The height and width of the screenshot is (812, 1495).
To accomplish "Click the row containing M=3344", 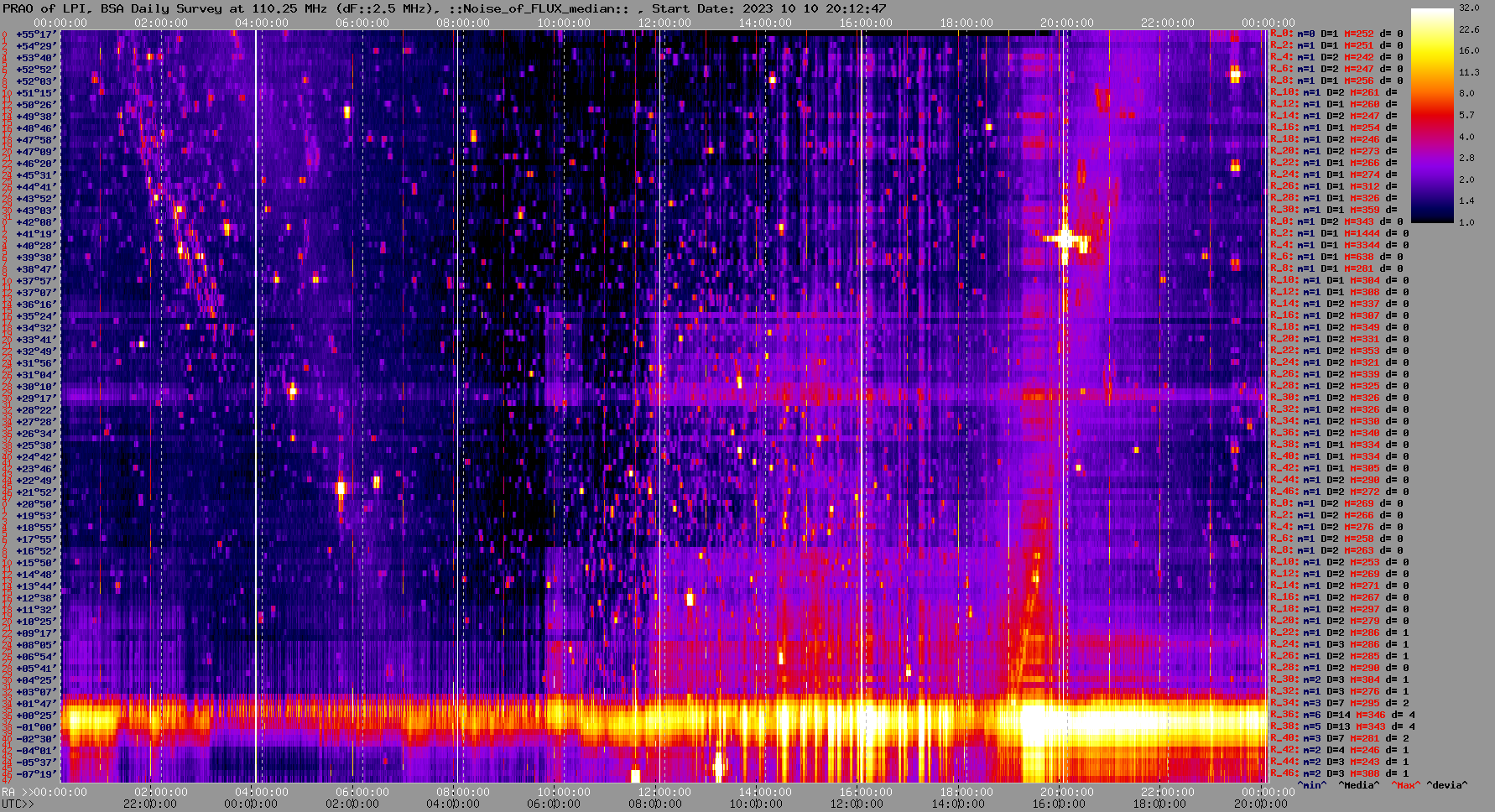I will pos(1340,246).
